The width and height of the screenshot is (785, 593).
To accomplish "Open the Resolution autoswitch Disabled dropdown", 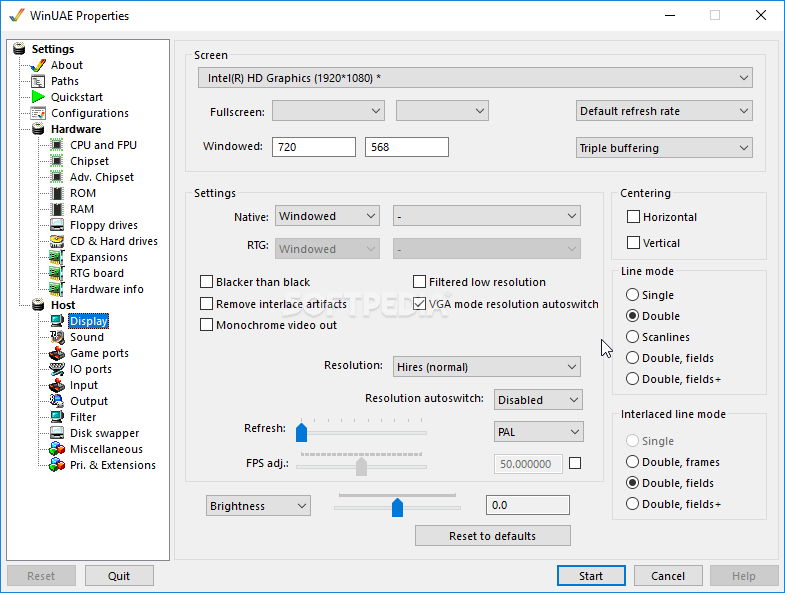I will pos(538,400).
